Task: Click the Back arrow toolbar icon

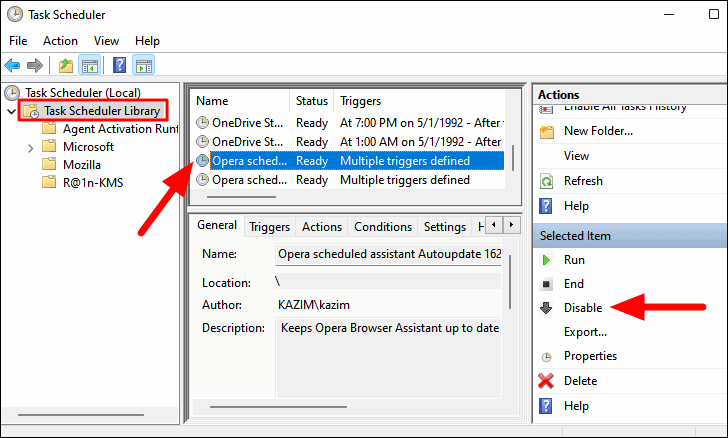Action: pos(12,65)
